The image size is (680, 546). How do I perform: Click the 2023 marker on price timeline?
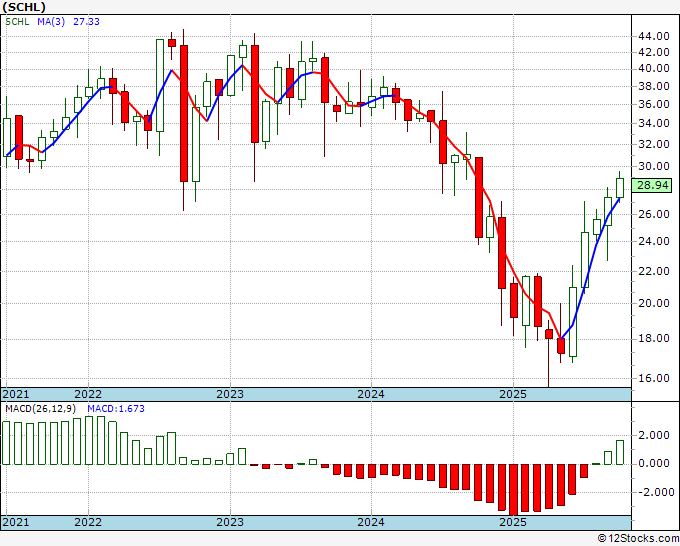230,394
